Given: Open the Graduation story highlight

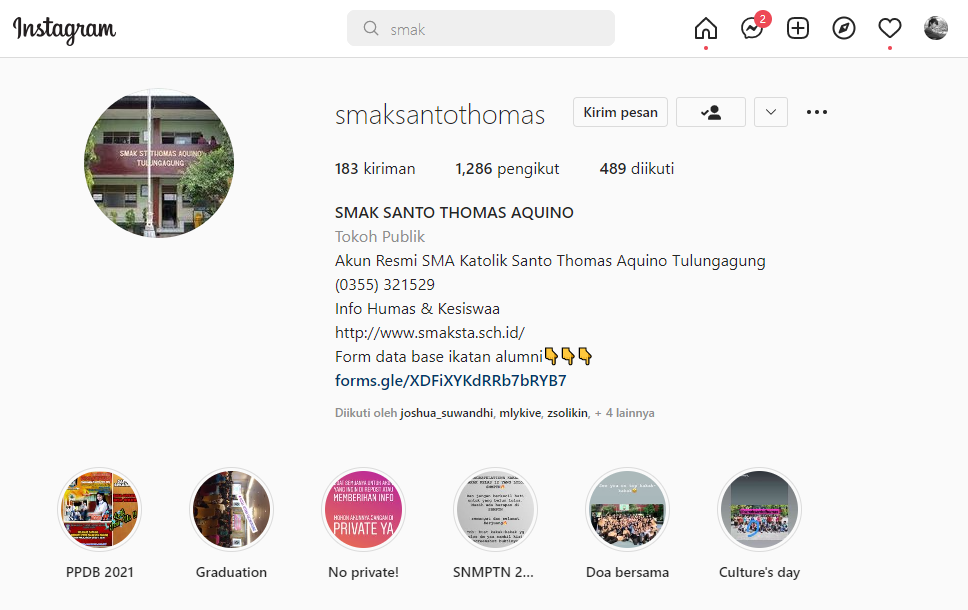Looking at the screenshot, I should 232,509.
